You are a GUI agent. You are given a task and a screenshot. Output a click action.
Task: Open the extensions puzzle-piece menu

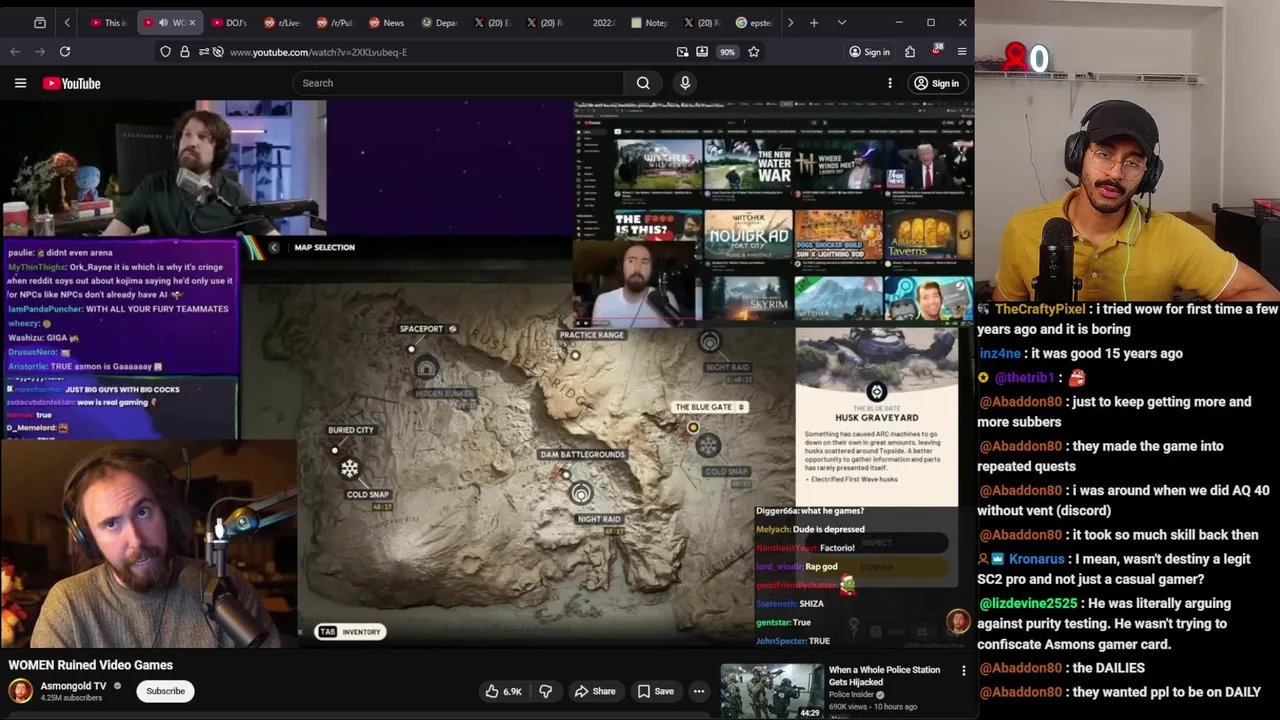(x=910, y=52)
